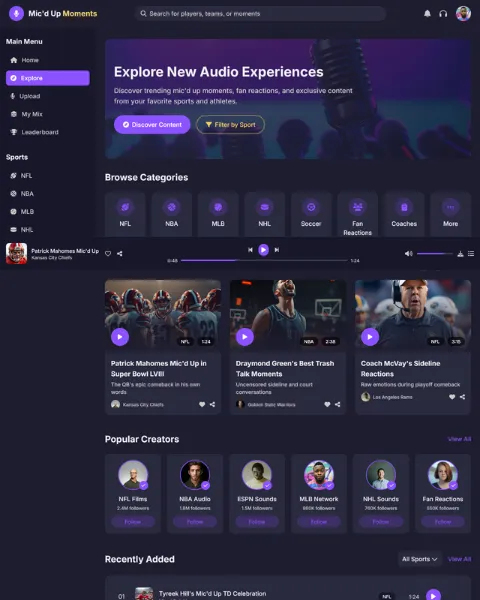Image resolution: width=480 pixels, height=600 pixels.
Task: Share the Patrick Mahomes track in player
Action: [x=120, y=254]
